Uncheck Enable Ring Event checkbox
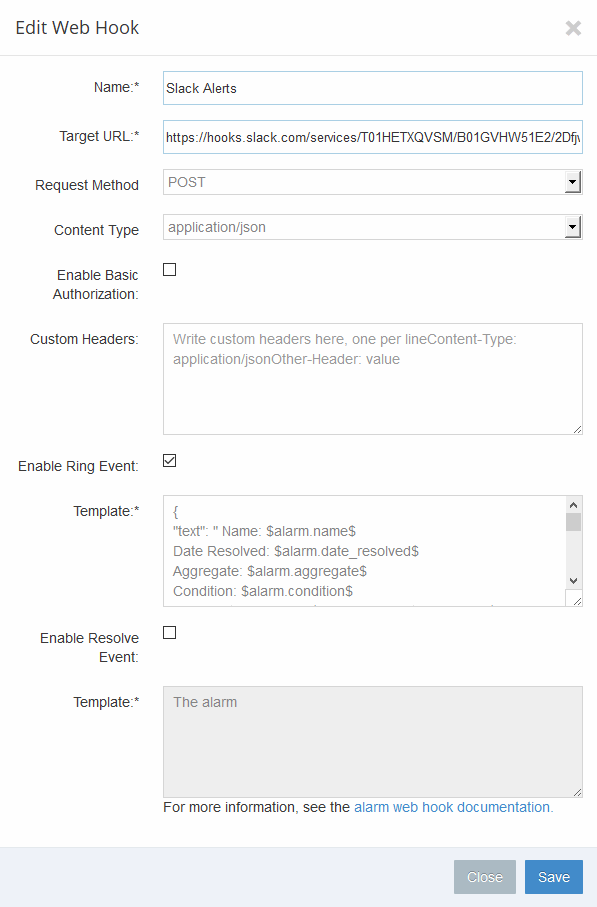 pyautogui.click(x=169, y=460)
